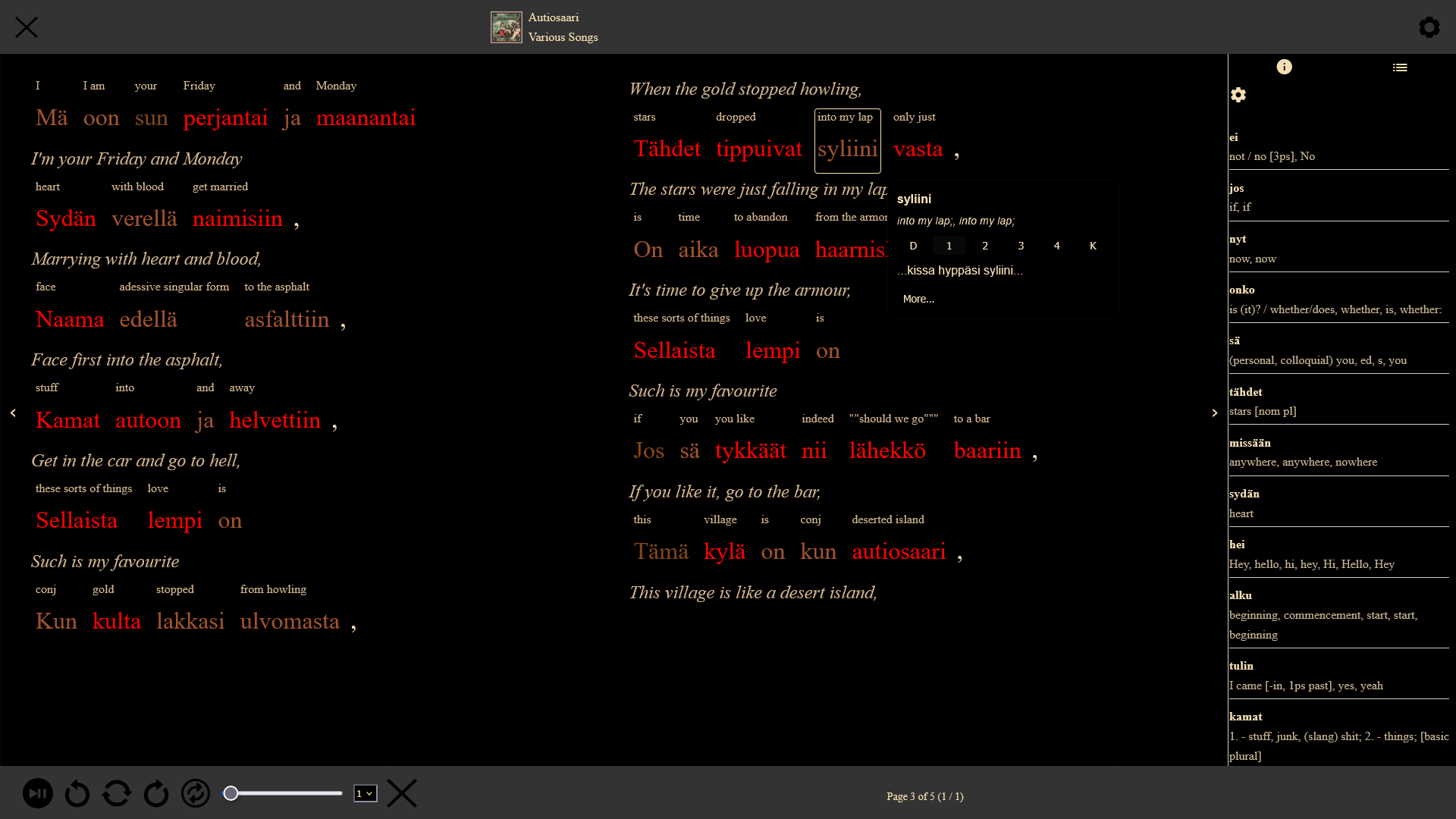The height and width of the screenshot is (819, 1456).
Task: Select status 4 in syliini popup
Action: coord(1057,246)
